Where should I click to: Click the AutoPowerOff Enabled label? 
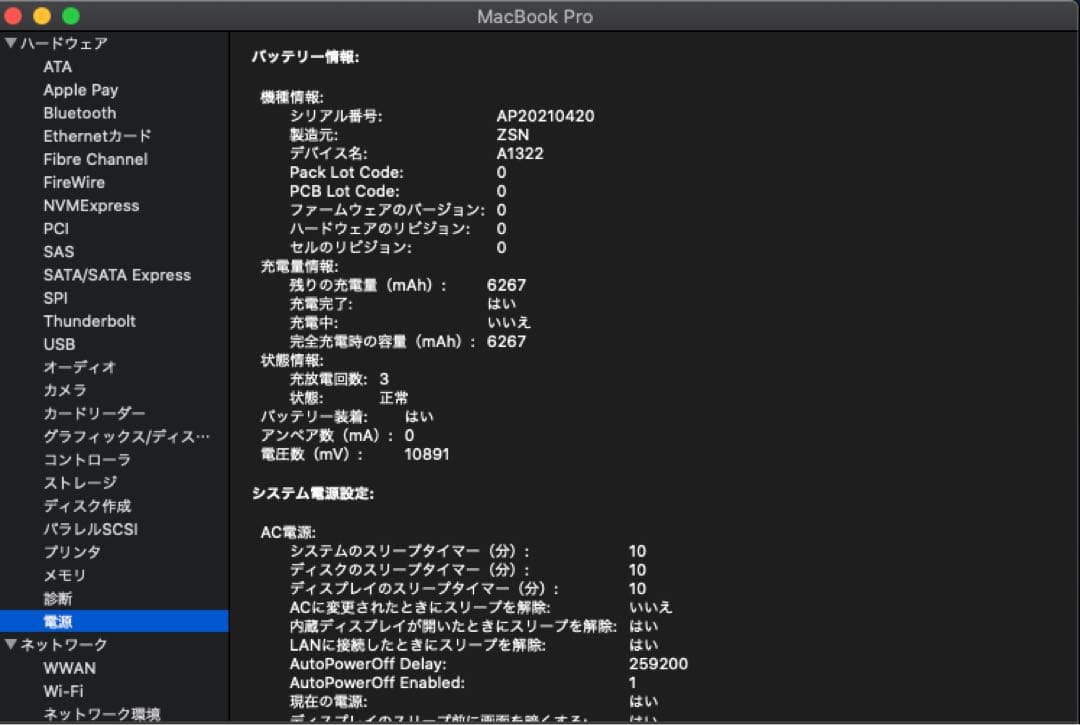377,683
